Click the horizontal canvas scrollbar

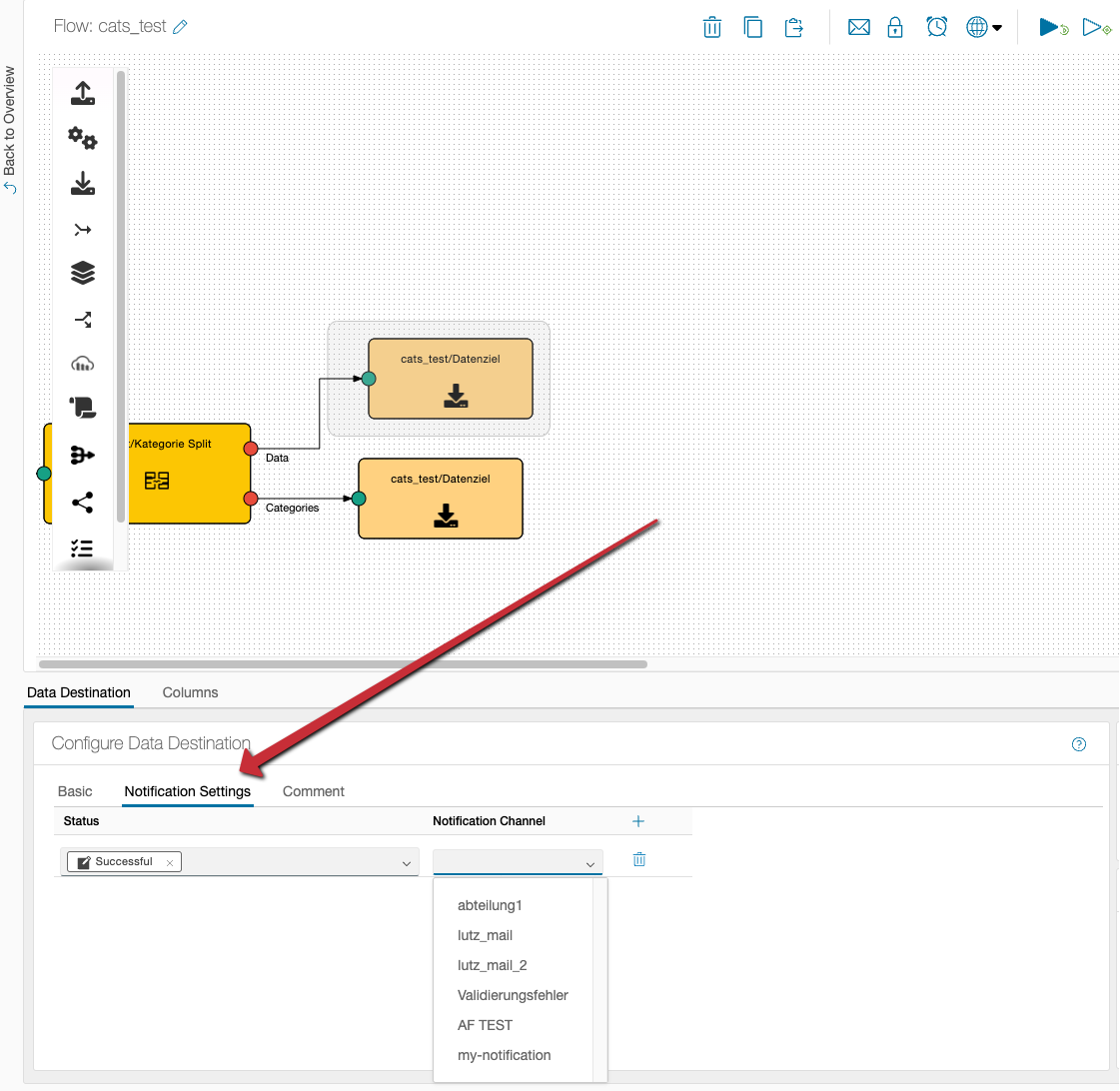pyautogui.click(x=343, y=663)
